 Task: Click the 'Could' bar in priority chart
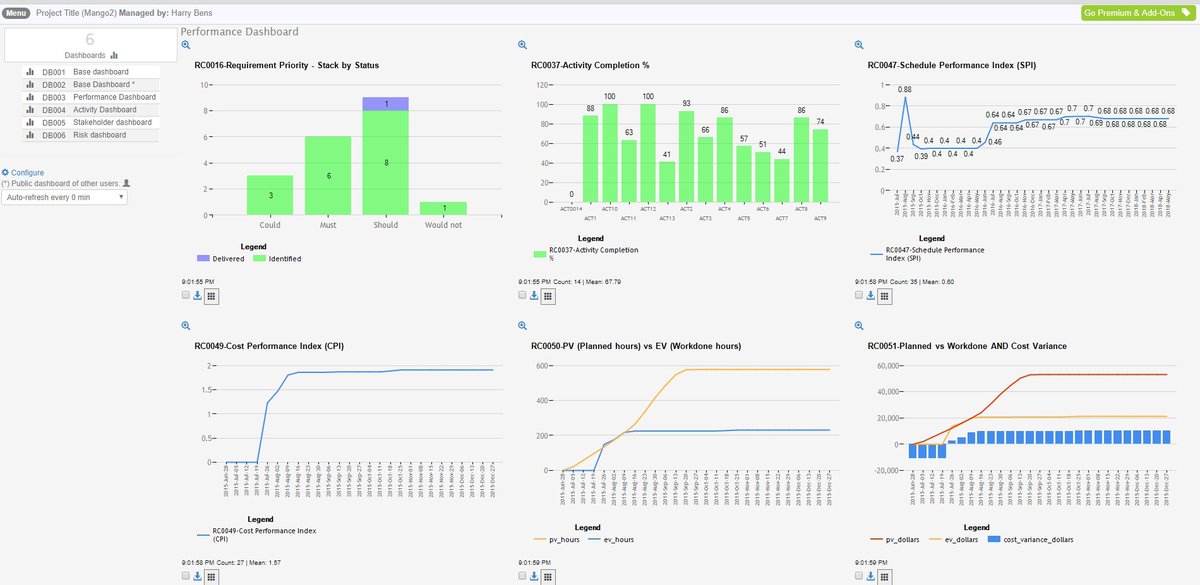(x=270, y=195)
